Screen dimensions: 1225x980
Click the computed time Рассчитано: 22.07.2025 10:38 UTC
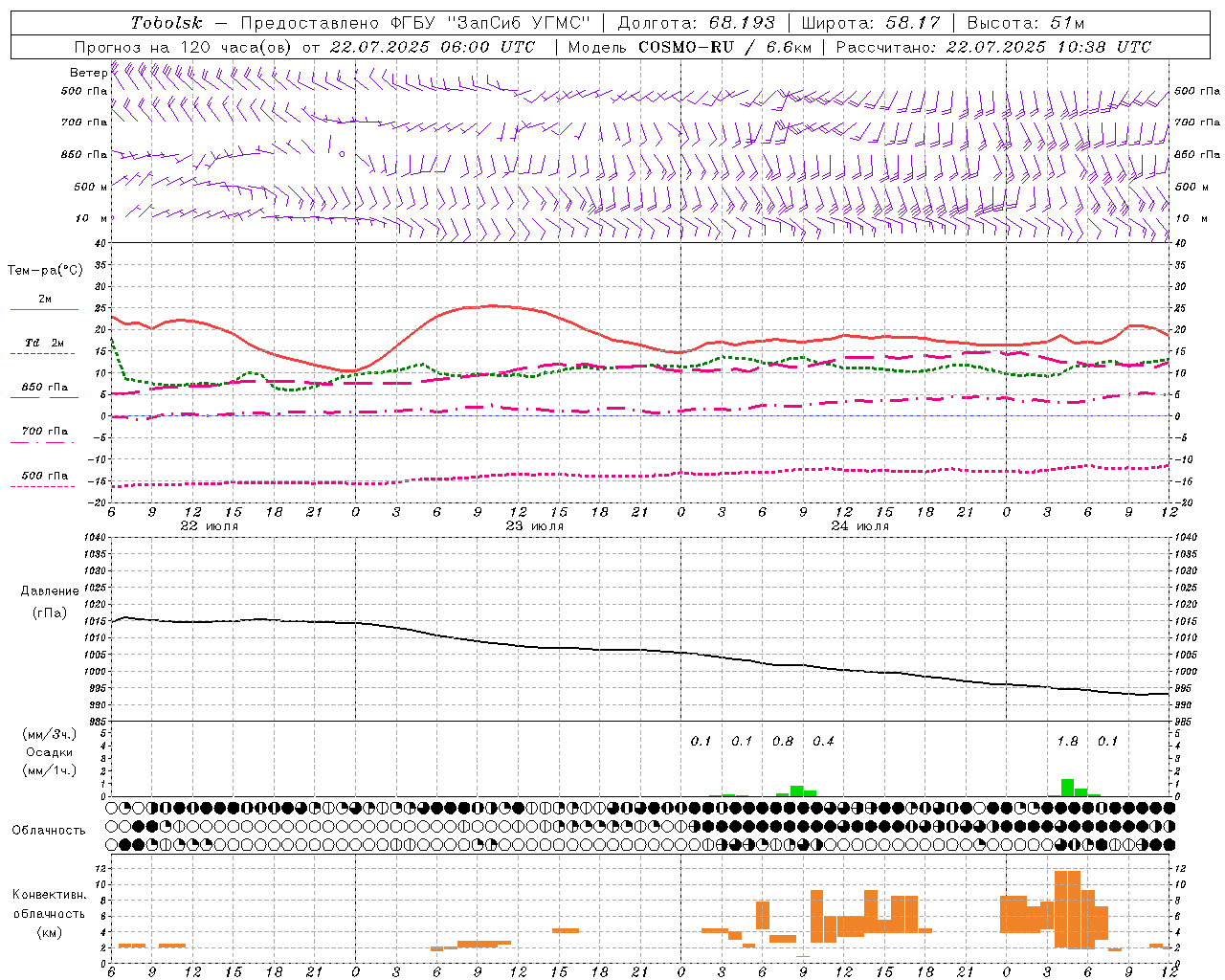point(993,47)
